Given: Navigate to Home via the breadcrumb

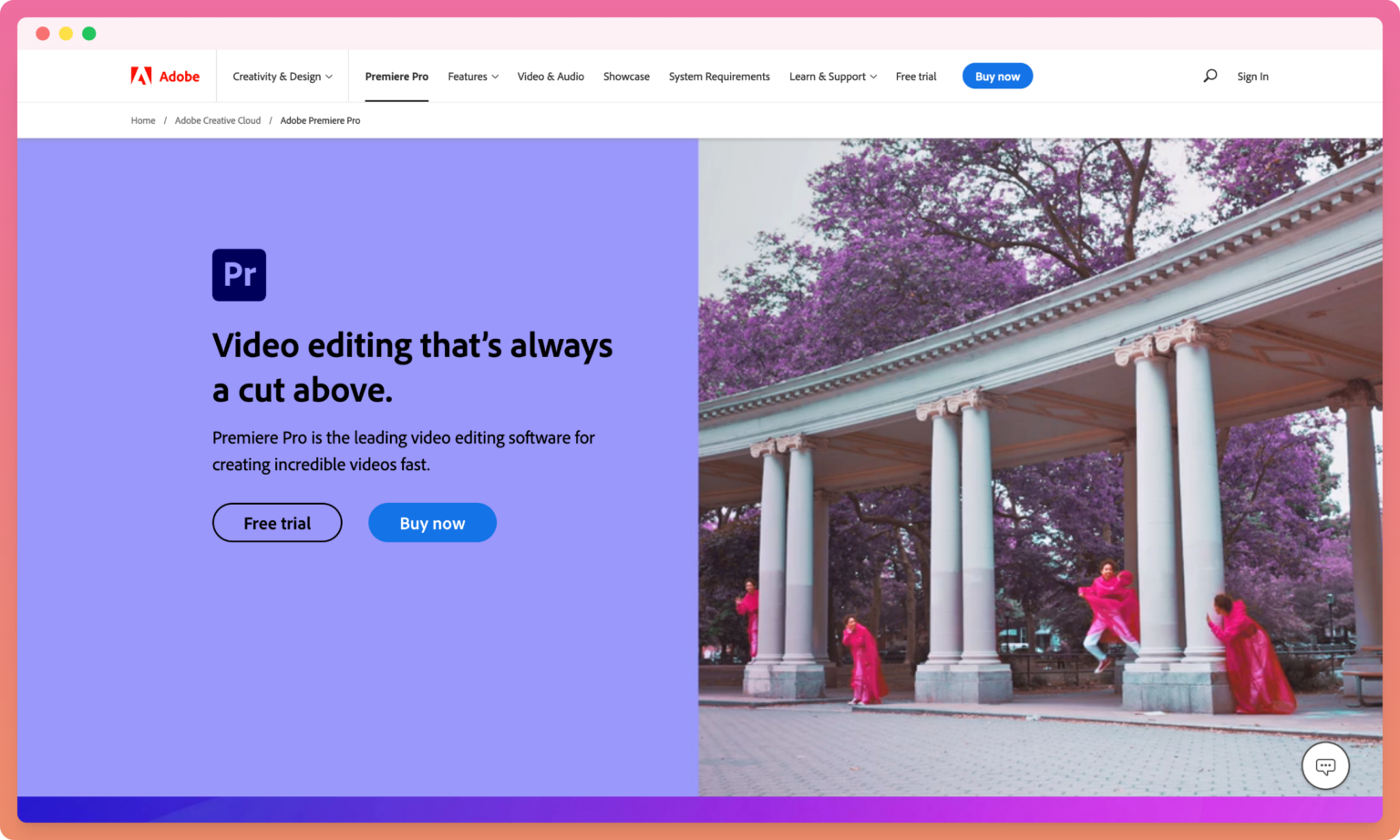Looking at the screenshot, I should tap(142, 119).
